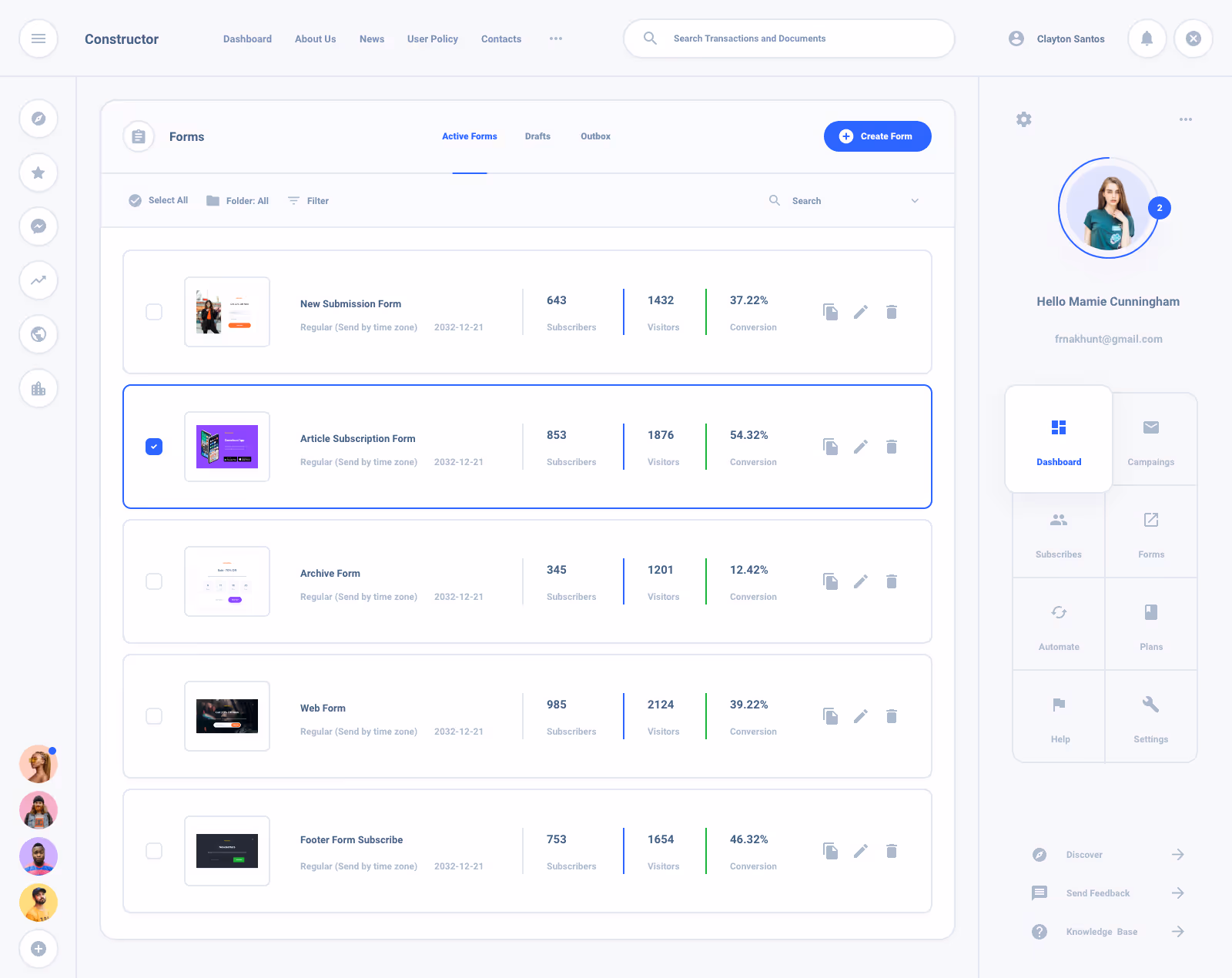1232x978 pixels.
Task: Uncheck the Article Subscription Form checkbox
Action: coord(154,447)
